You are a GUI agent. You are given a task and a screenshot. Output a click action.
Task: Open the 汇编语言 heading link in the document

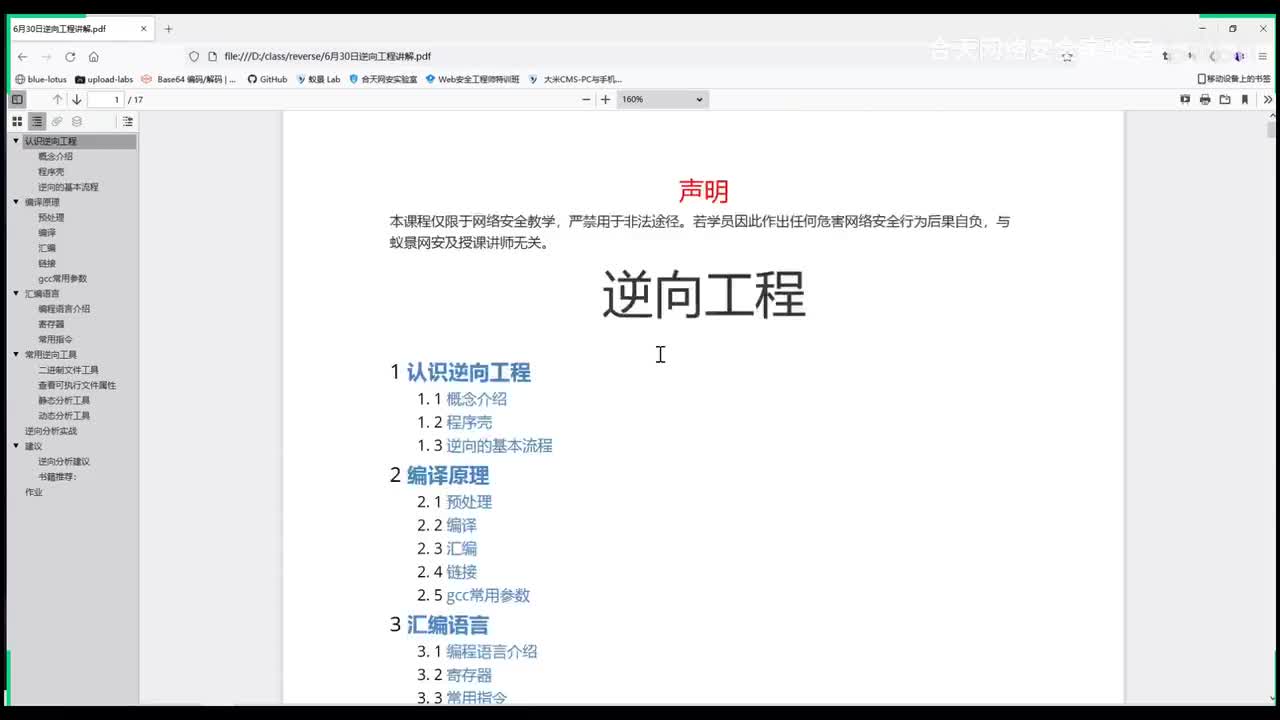(447, 625)
